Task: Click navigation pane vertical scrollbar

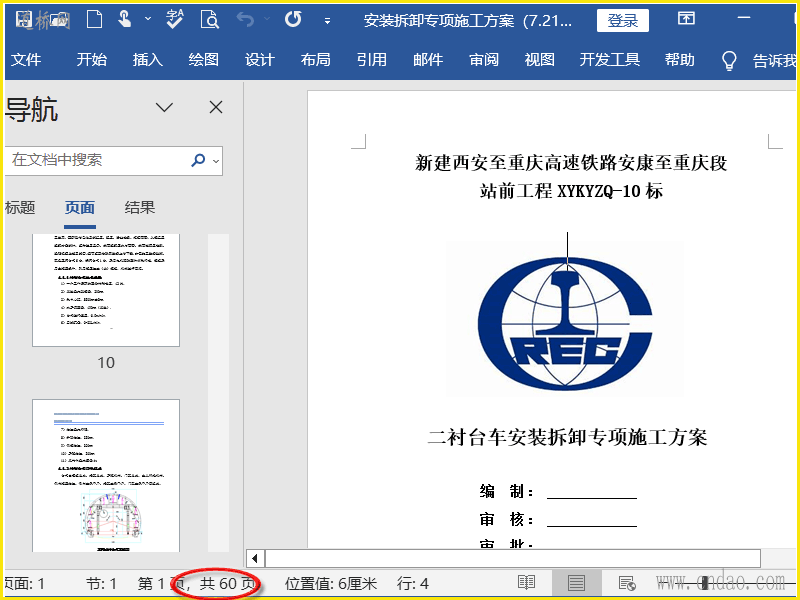Action: pyautogui.click(x=218, y=393)
